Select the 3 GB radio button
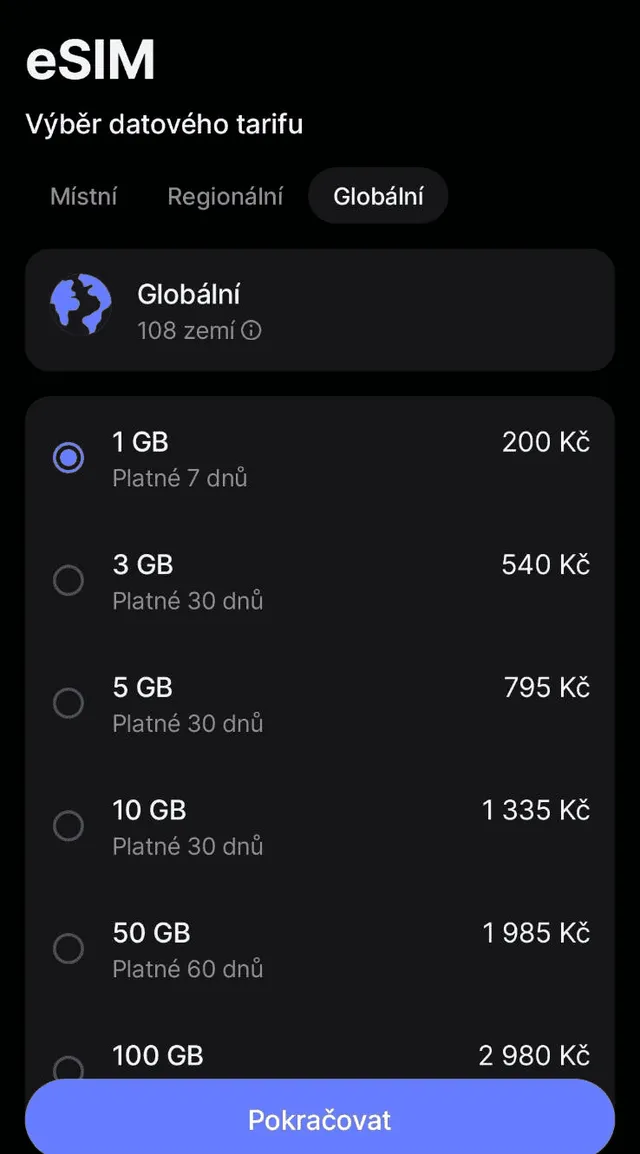This screenshot has width=640, height=1154. (x=68, y=581)
